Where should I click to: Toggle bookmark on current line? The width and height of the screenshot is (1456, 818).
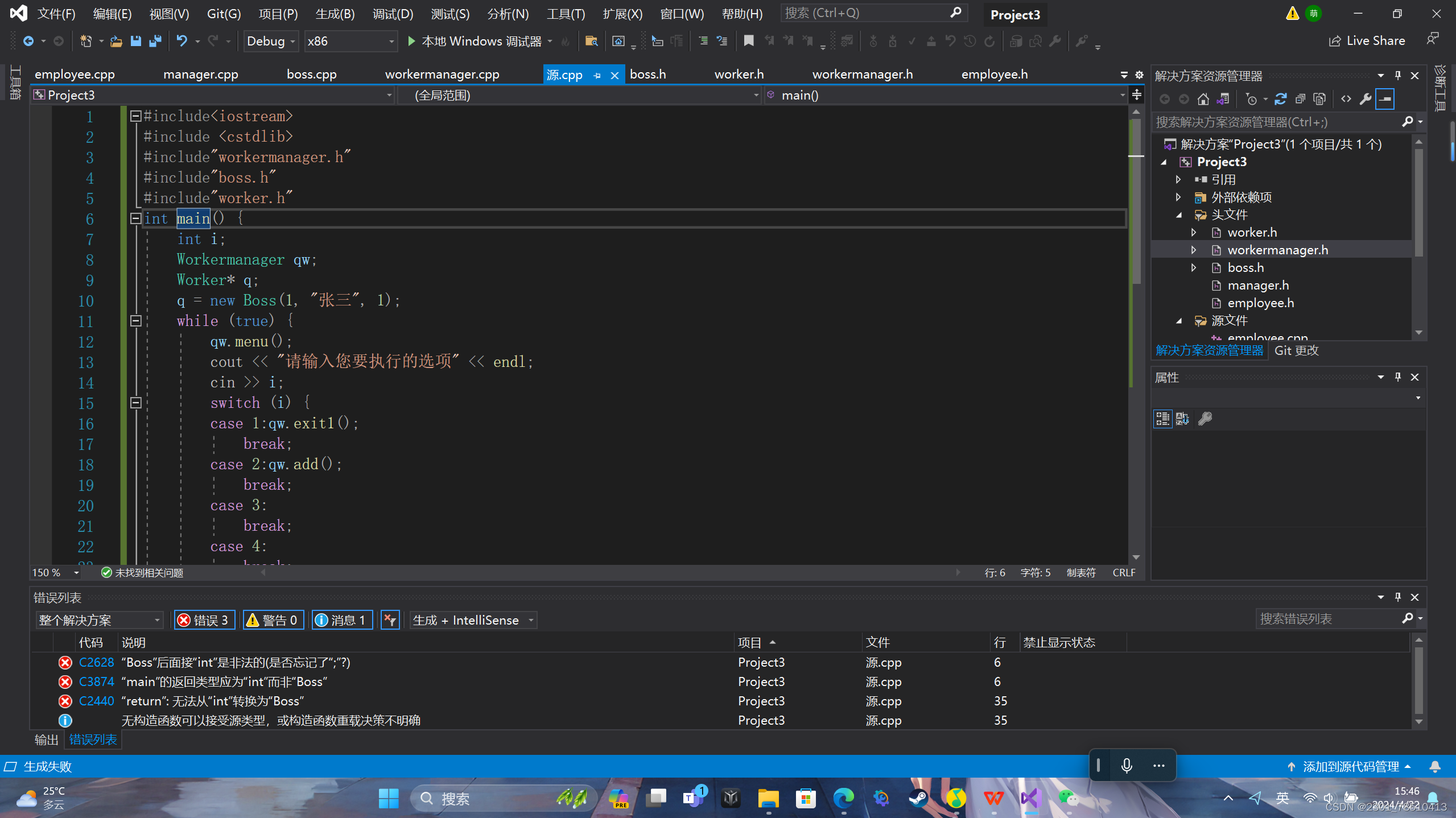point(749,41)
